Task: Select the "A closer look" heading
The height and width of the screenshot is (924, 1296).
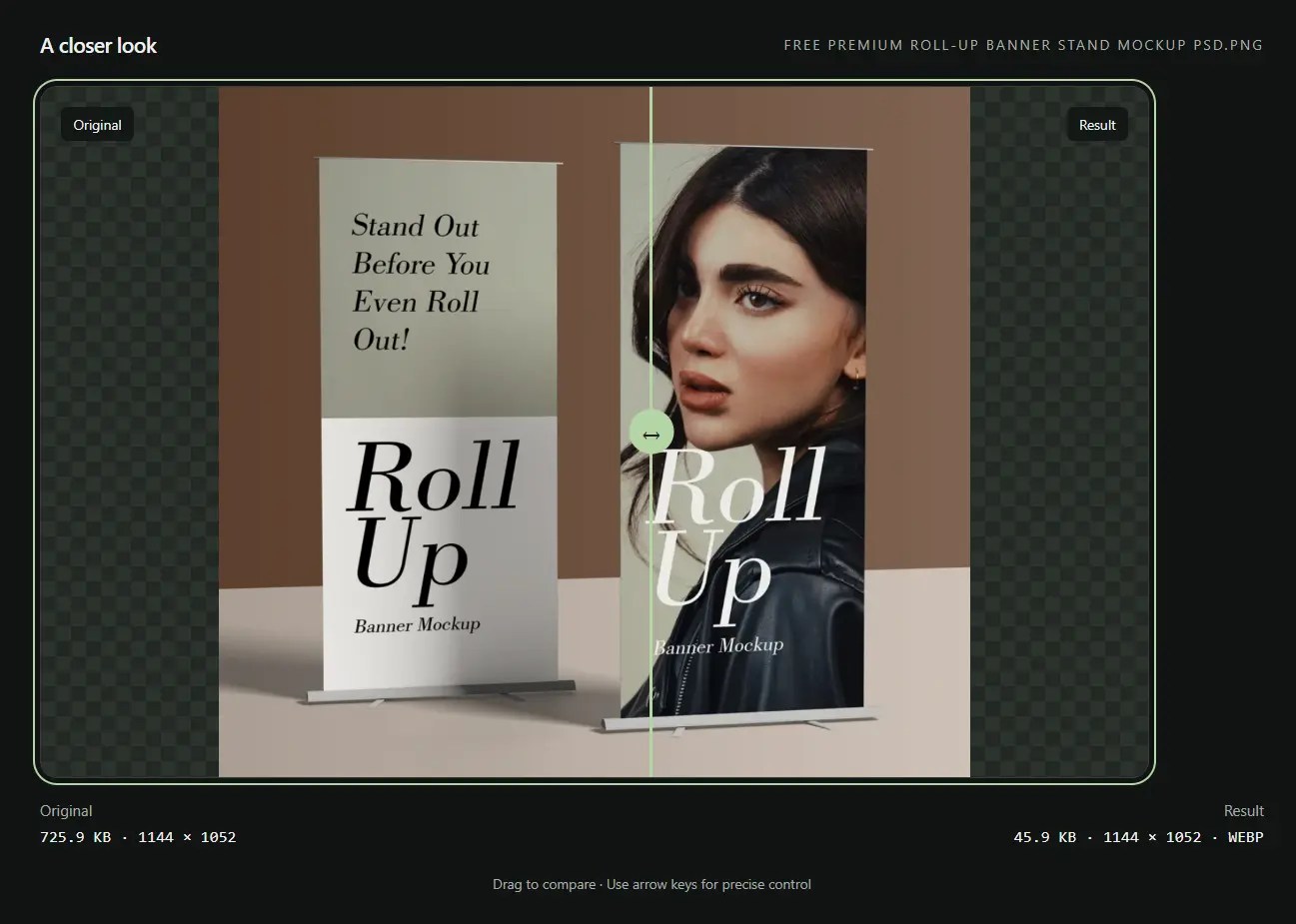Action: click(x=98, y=45)
